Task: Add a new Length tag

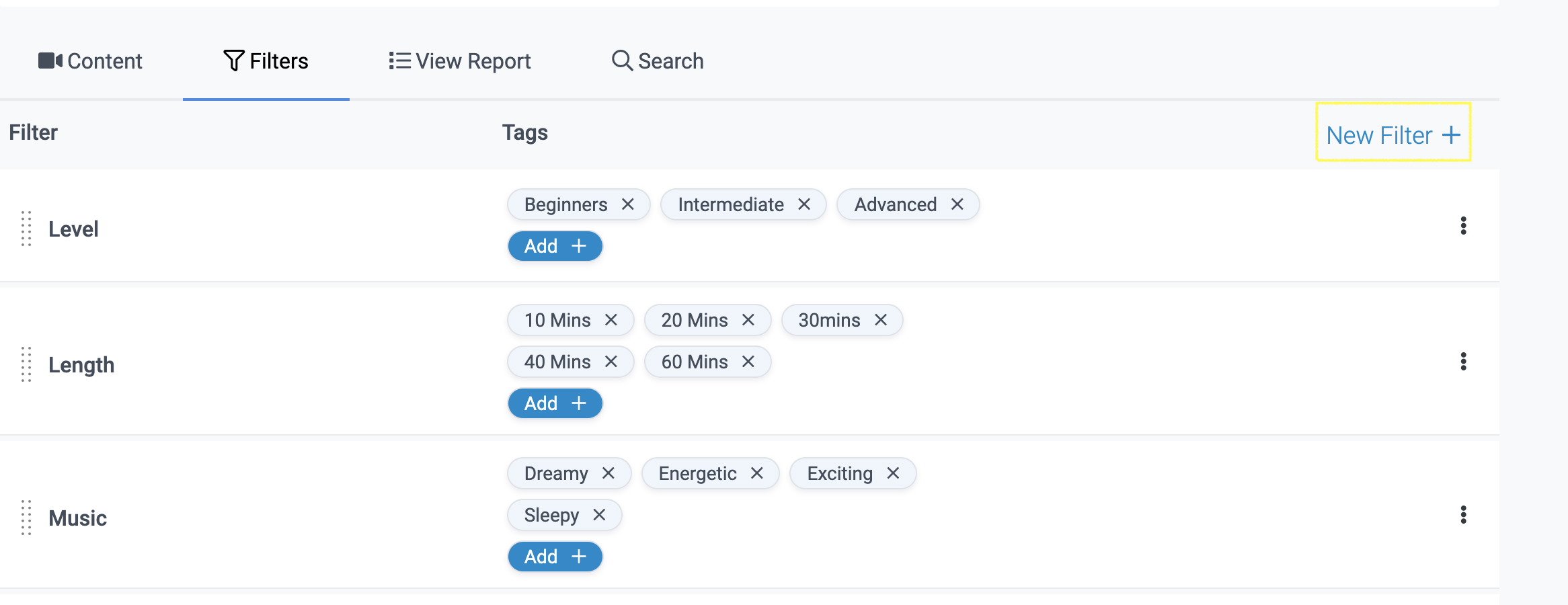Action: pyautogui.click(x=555, y=403)
